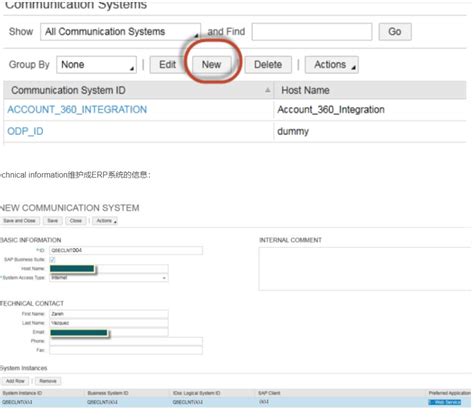The image size is (474, 420).
Task: Click the Delete button
Action: point(268,64)
